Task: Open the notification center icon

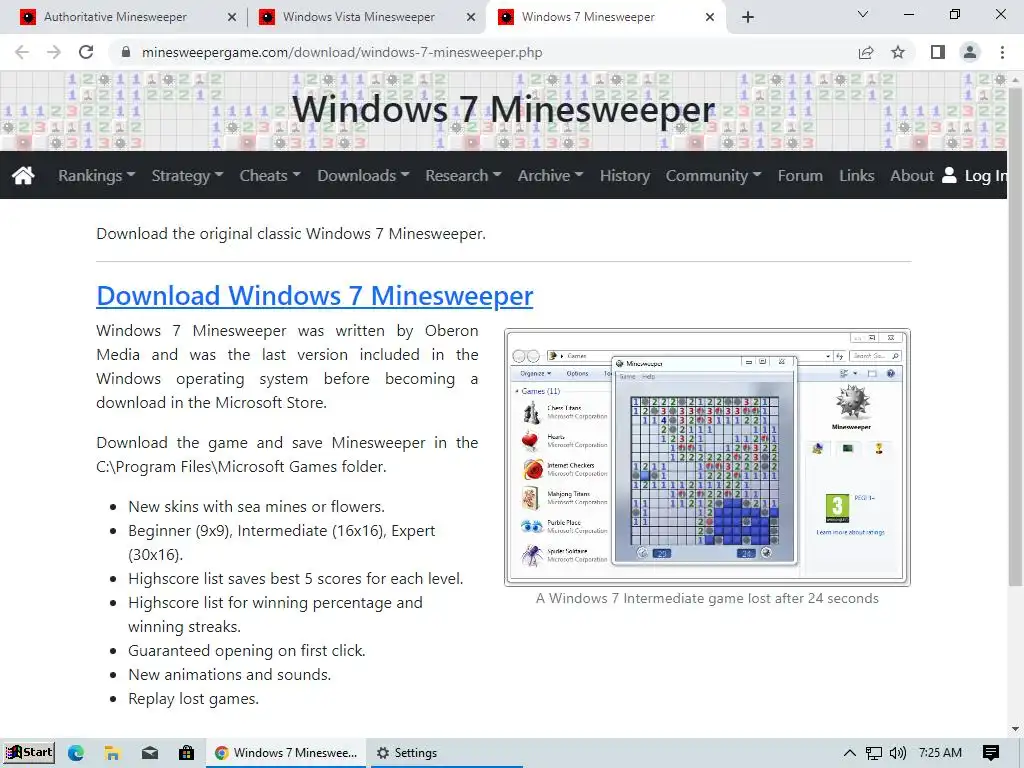Action: [x=991, y=752]
